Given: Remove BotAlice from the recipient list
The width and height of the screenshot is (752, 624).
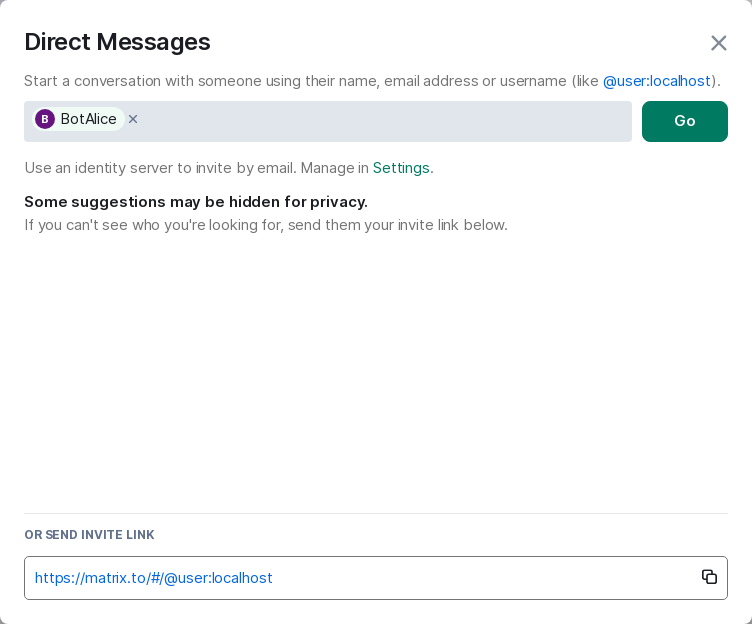Looking at the screenshot, I should click(133, 119).
